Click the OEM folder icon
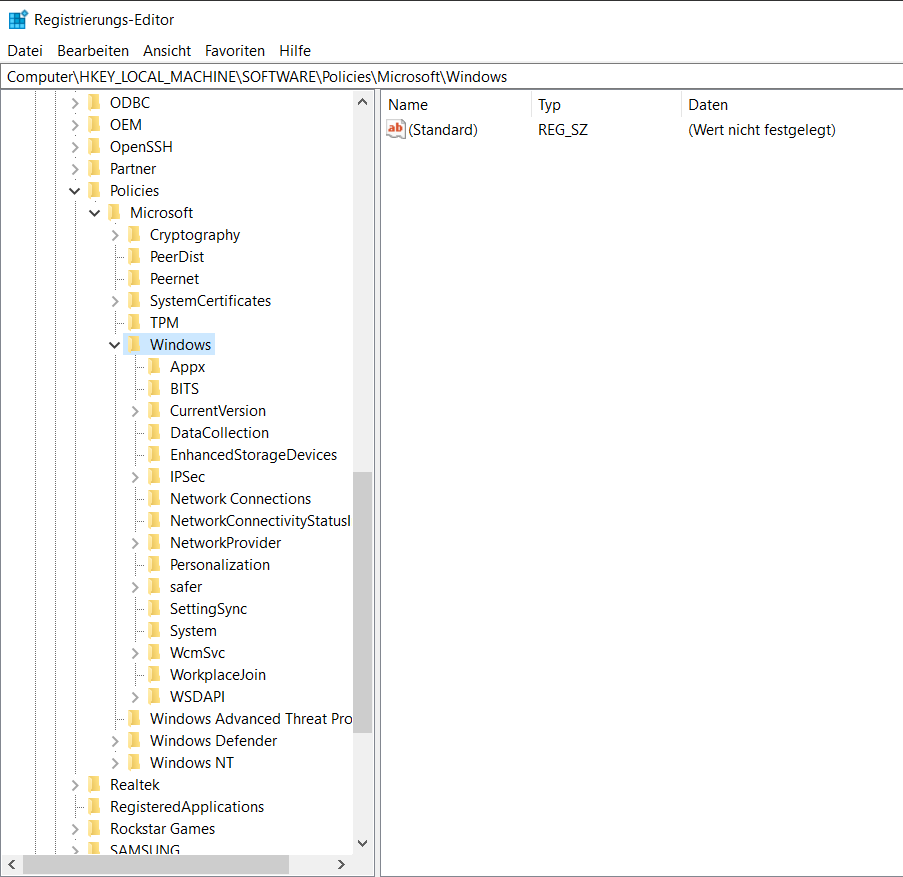 (94, 124)
